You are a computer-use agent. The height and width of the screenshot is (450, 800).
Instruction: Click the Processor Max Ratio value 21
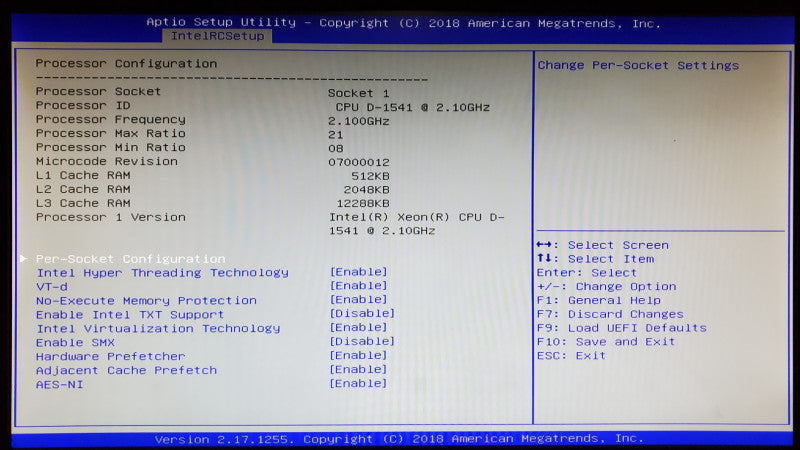pyautogui.click(x=336, y=135)
